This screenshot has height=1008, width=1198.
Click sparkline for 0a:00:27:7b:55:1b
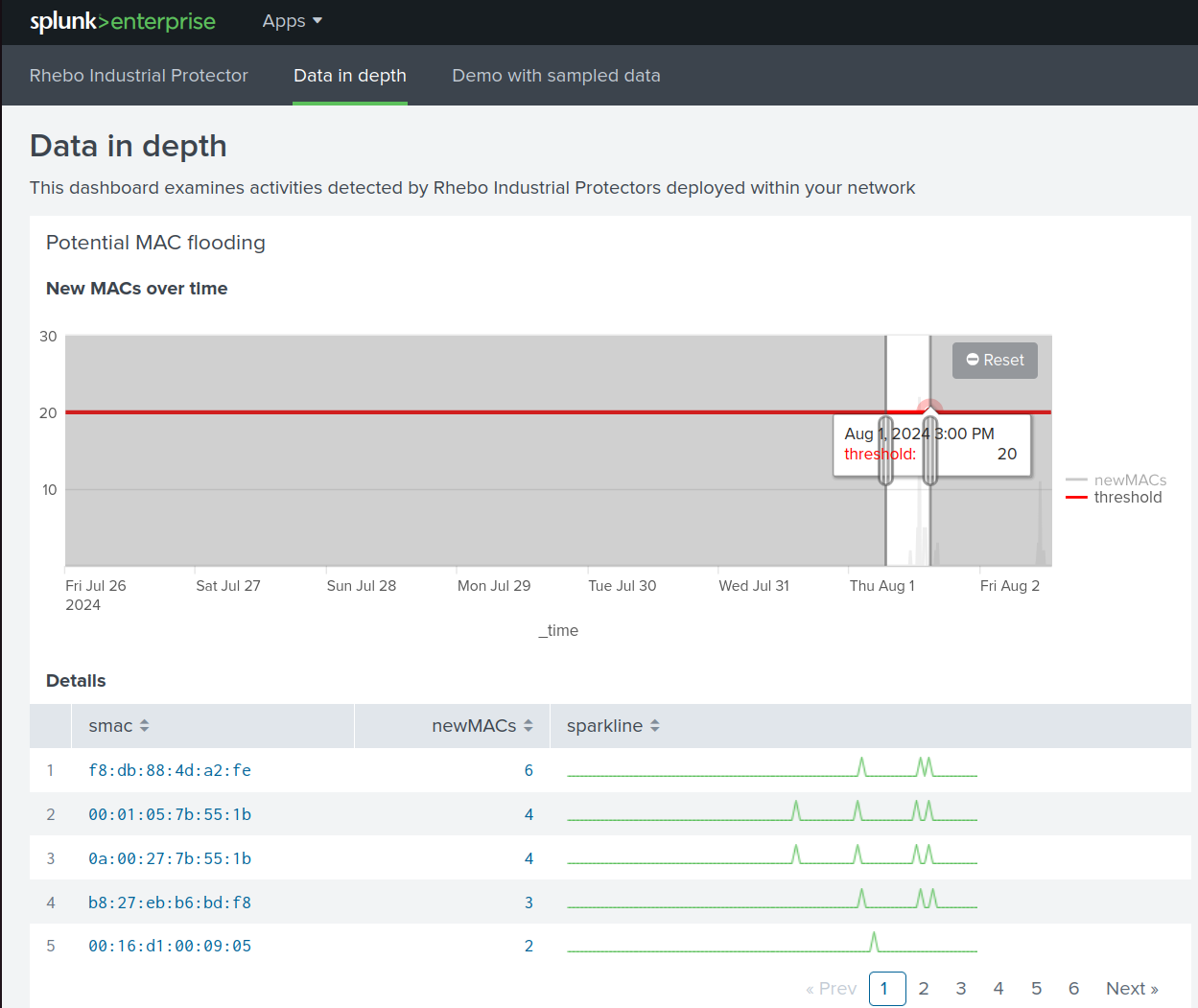point(772,856)
